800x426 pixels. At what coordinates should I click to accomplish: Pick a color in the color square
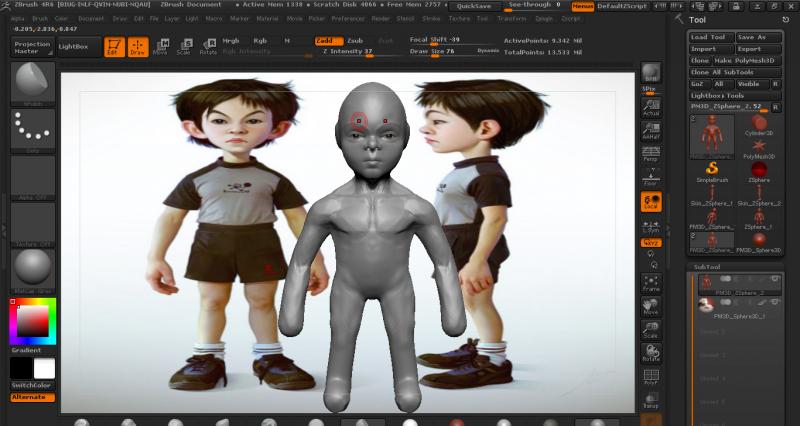tap(33, 321)
